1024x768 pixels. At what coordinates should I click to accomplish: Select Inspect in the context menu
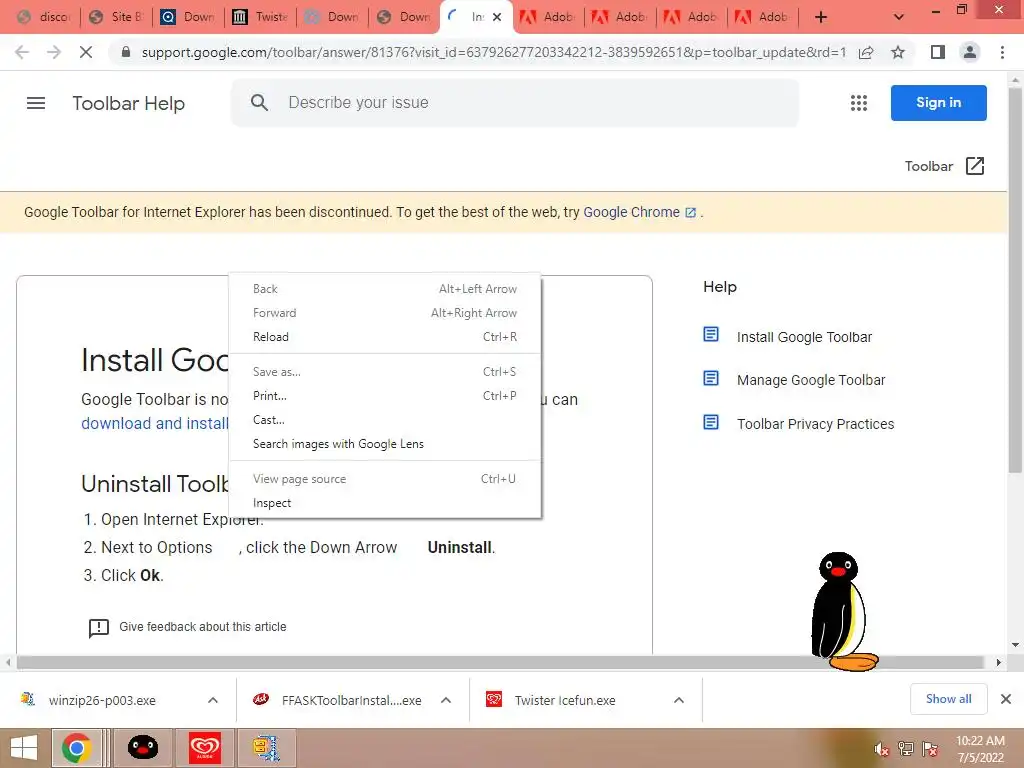pos(385,503)
